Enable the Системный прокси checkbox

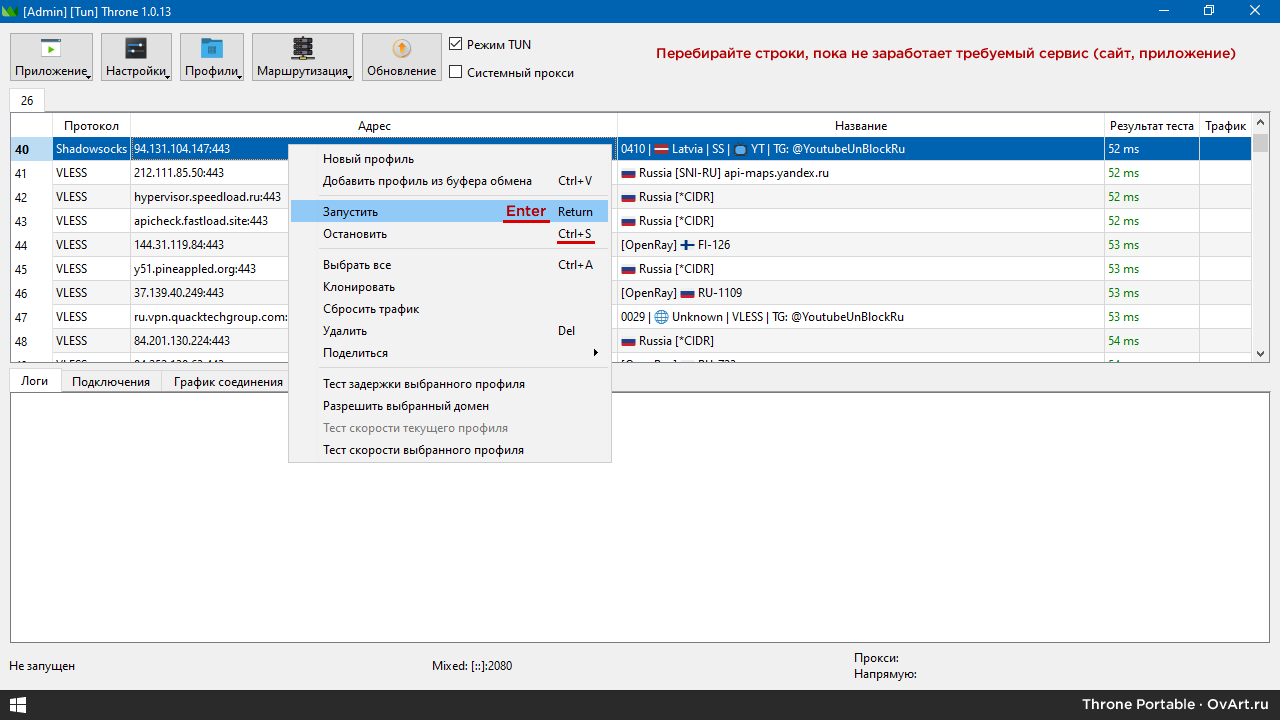pos(456,73)
